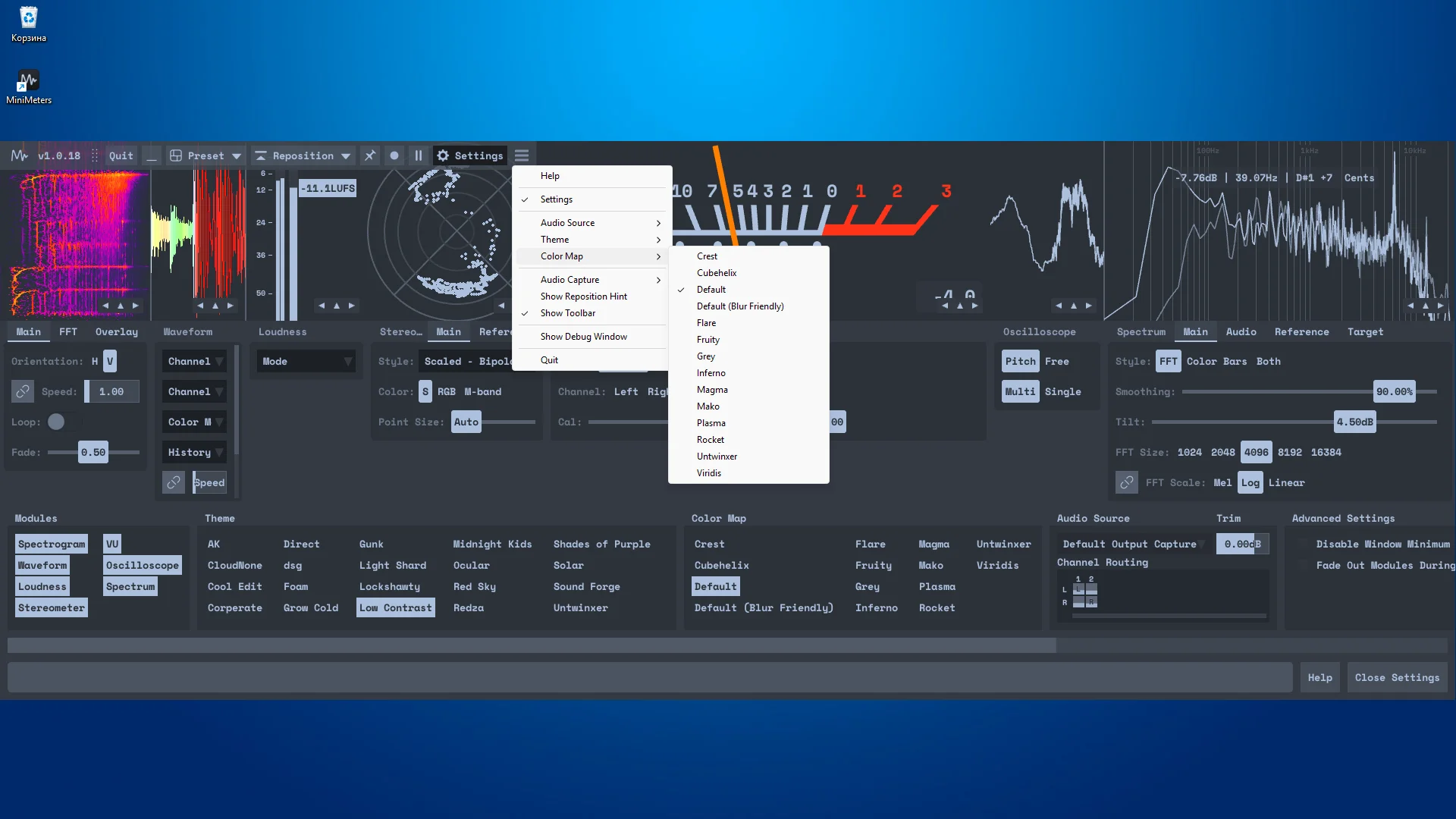The height and width of the screenshot is (819, 1456).
Task: Open the Loudness Mode dropdown
Action: (x=306, y=361)
